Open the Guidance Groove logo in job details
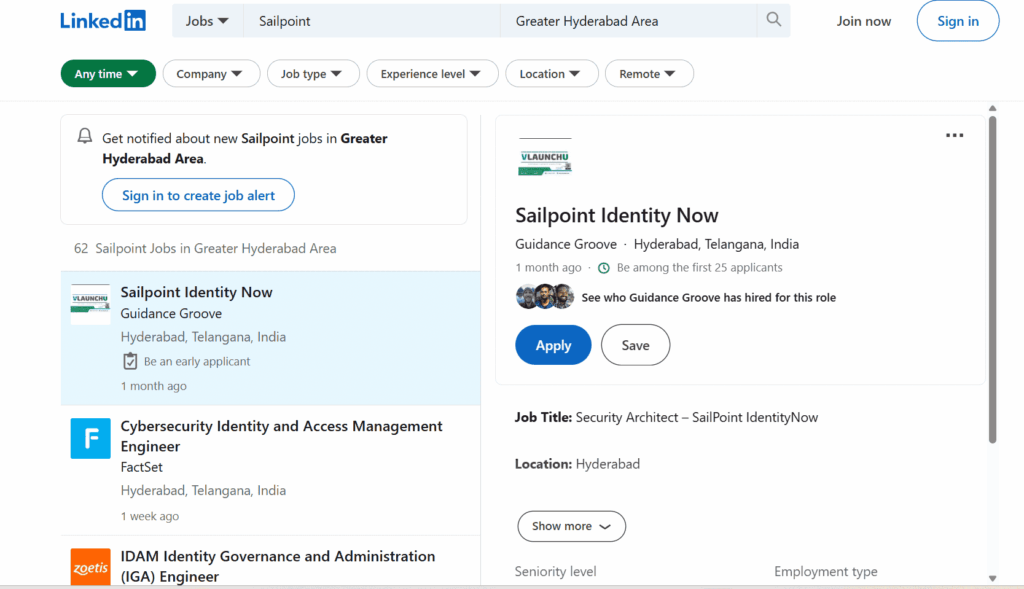 click(545, 157)
